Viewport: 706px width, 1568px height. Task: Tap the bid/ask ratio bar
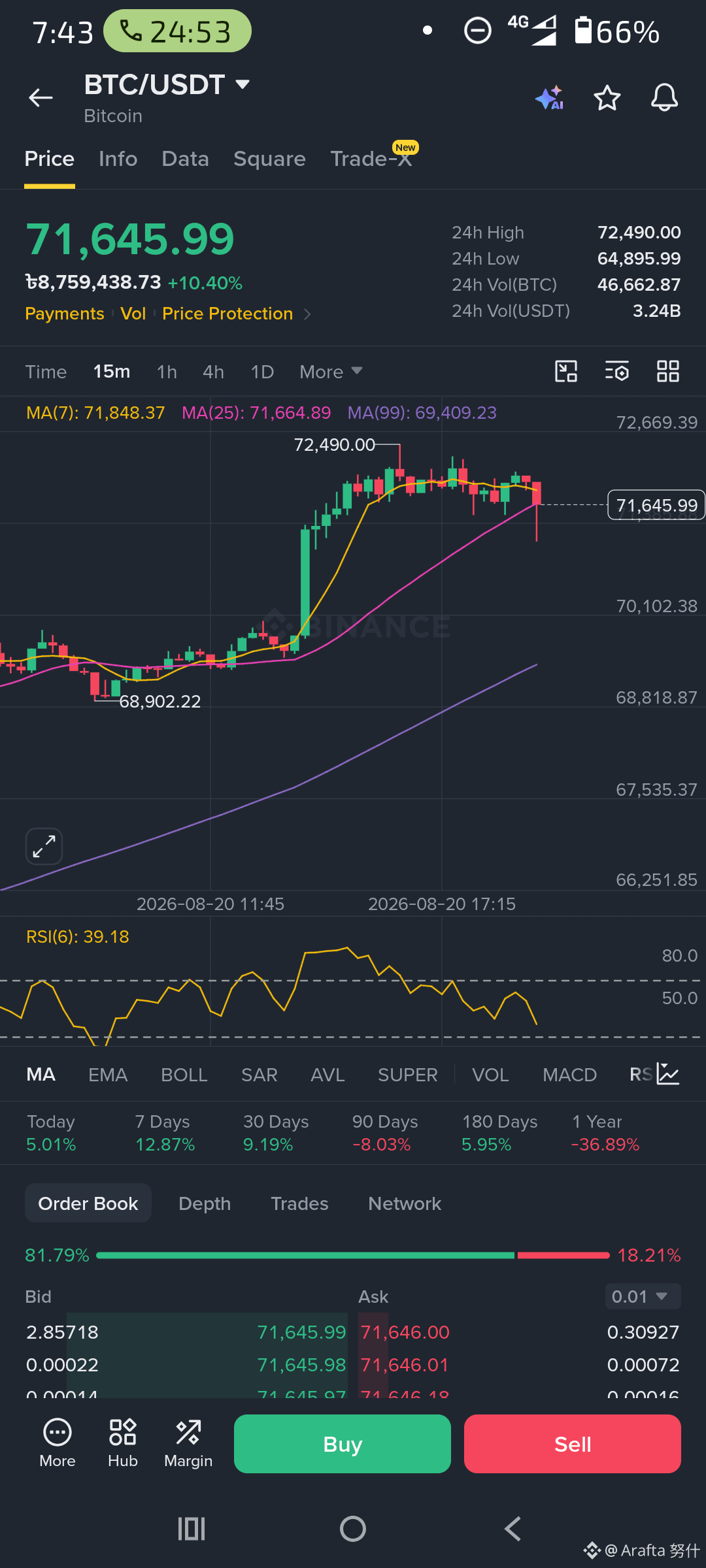pos(353,1255)
